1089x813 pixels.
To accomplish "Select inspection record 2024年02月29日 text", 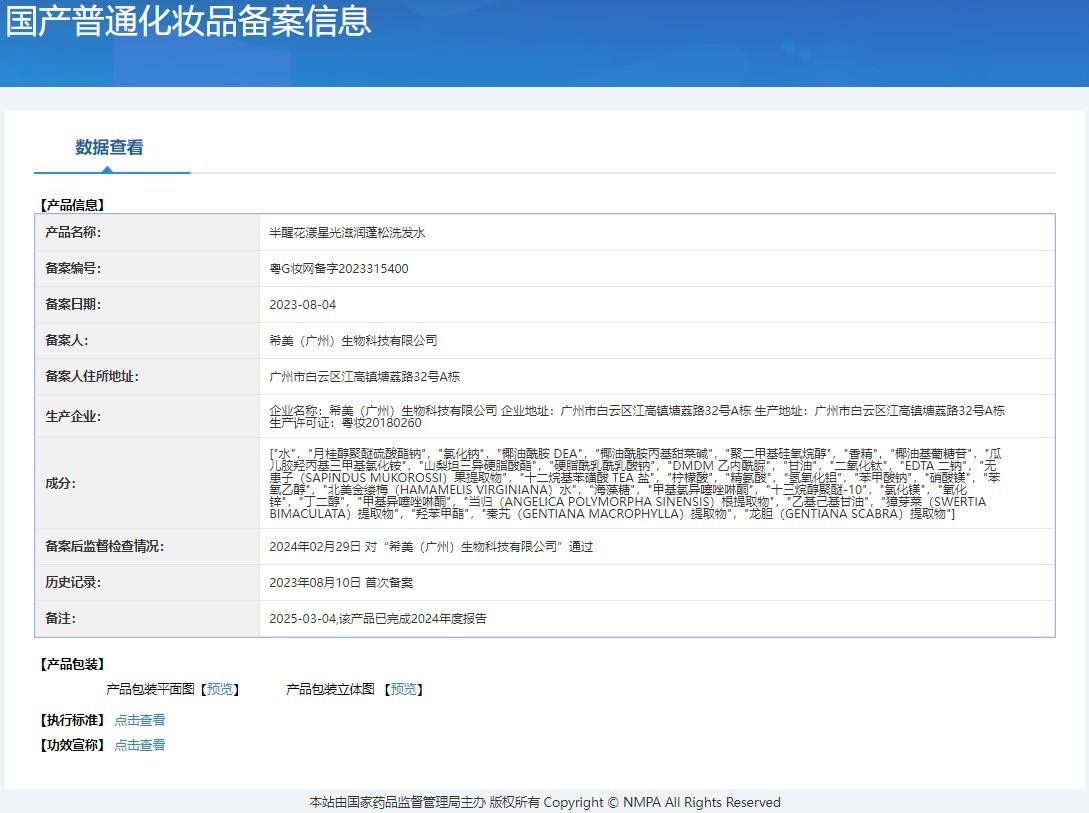I will coord(431,546).
